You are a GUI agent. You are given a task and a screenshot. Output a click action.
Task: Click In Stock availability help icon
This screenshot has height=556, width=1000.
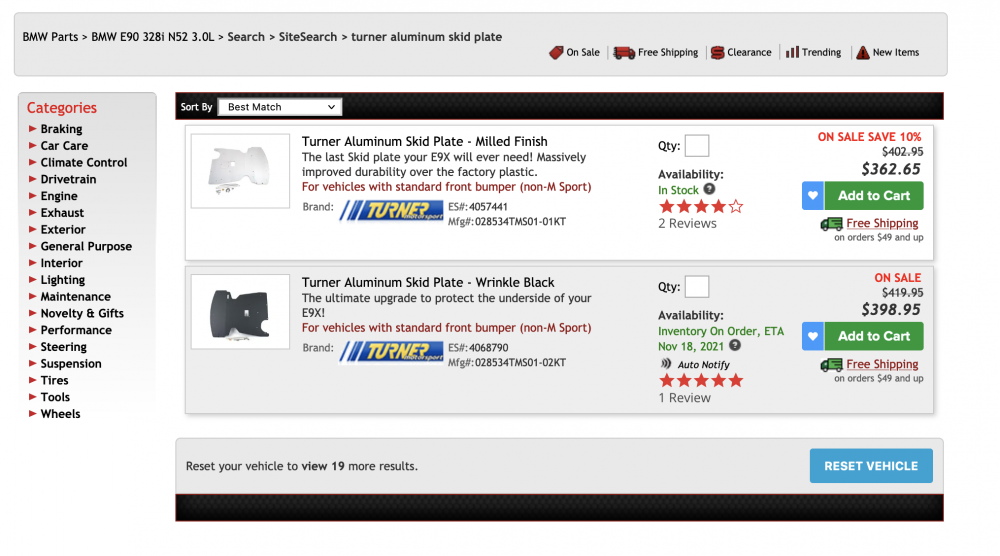coord(709,189)
